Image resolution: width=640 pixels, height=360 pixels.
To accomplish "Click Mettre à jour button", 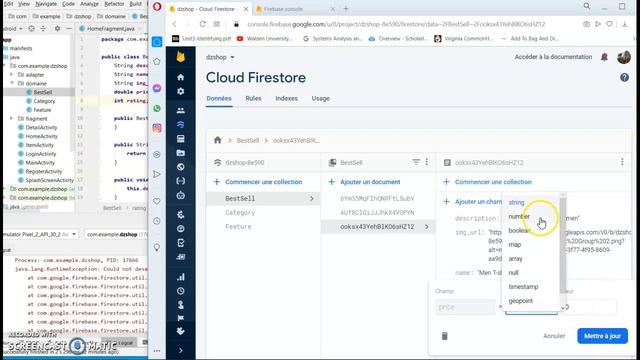I will 602,336.
